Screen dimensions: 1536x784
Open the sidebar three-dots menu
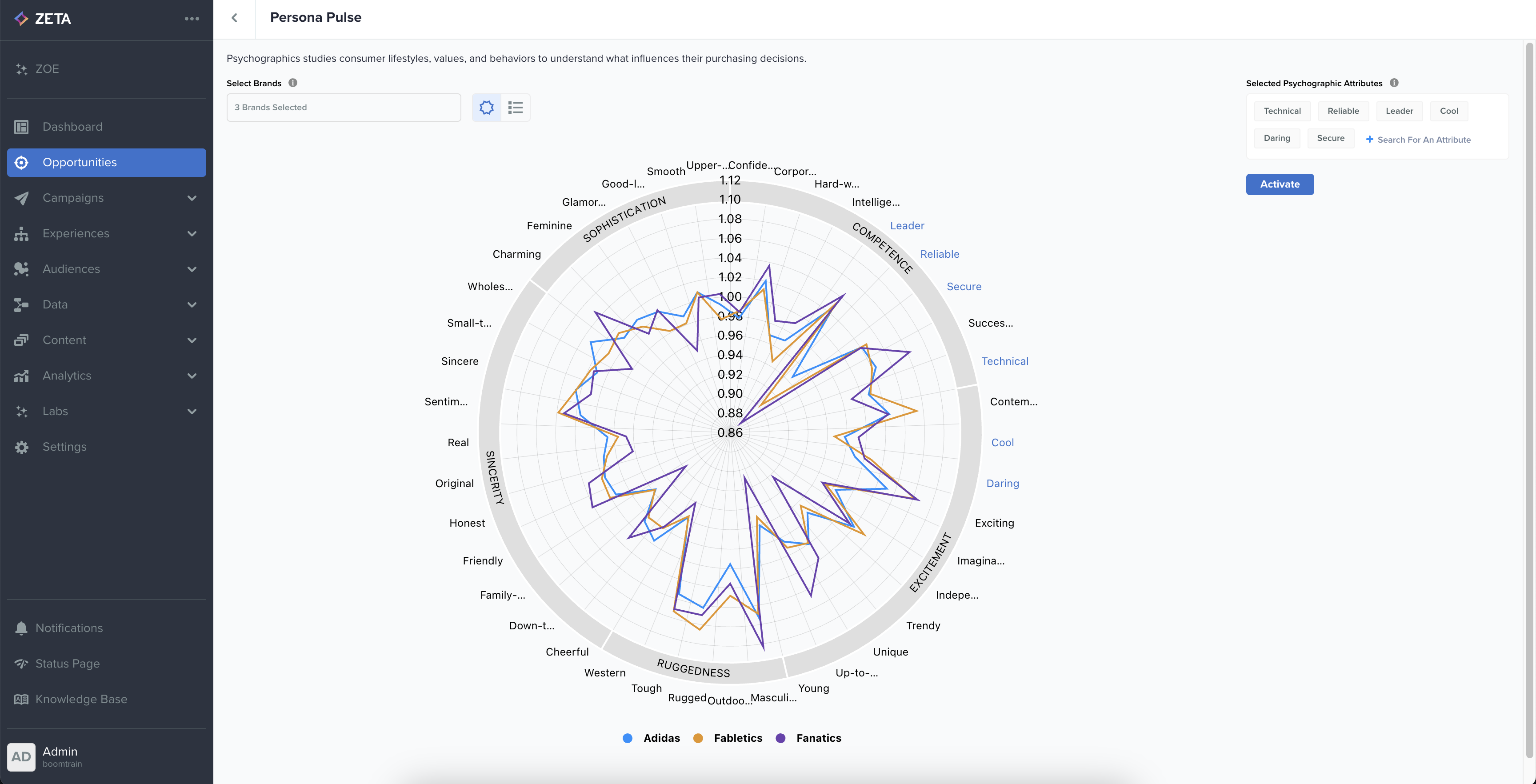(x=192, y=19)
